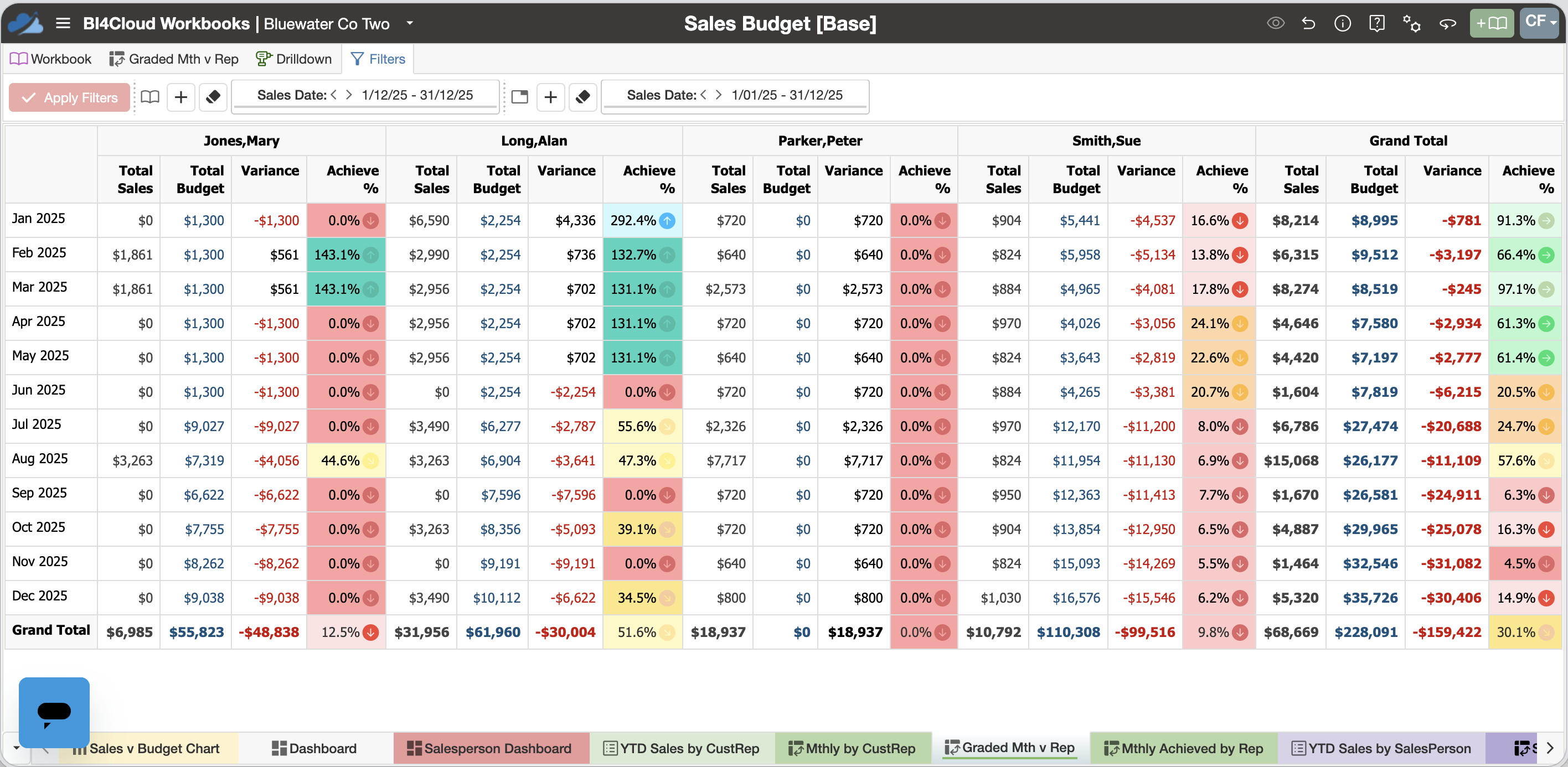Step the first Sales Date range forward

[x=349, y=95]
